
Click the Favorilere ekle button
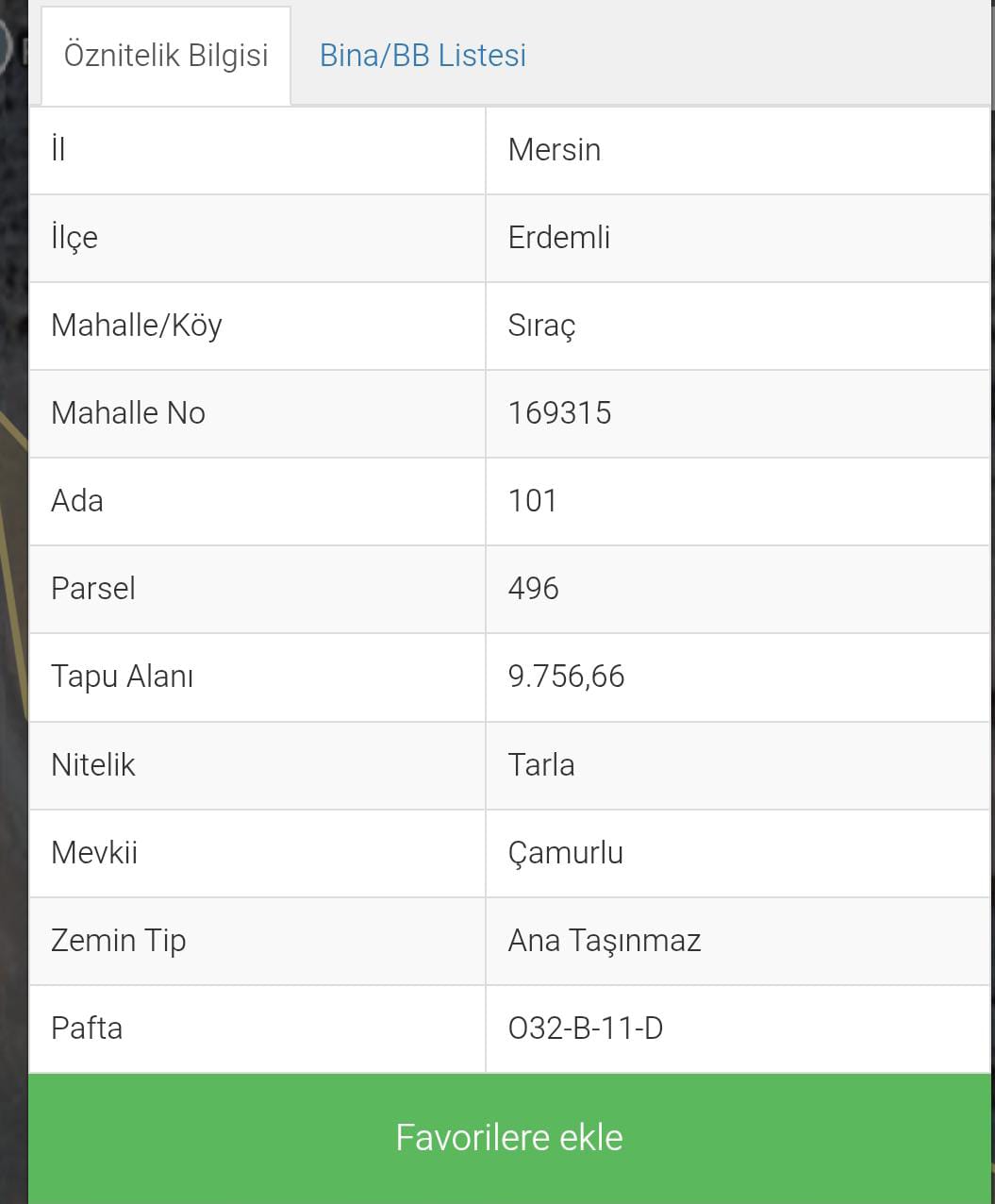pyautogui.click(x=509, y=1139)
